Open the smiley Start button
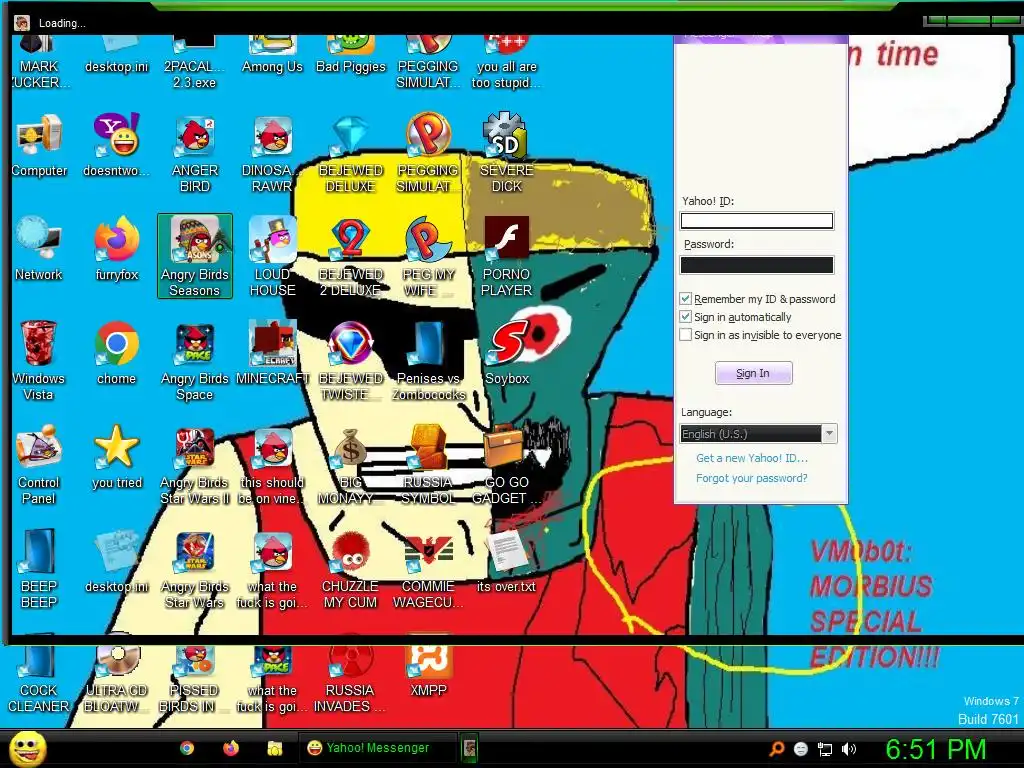 (27, 748)
